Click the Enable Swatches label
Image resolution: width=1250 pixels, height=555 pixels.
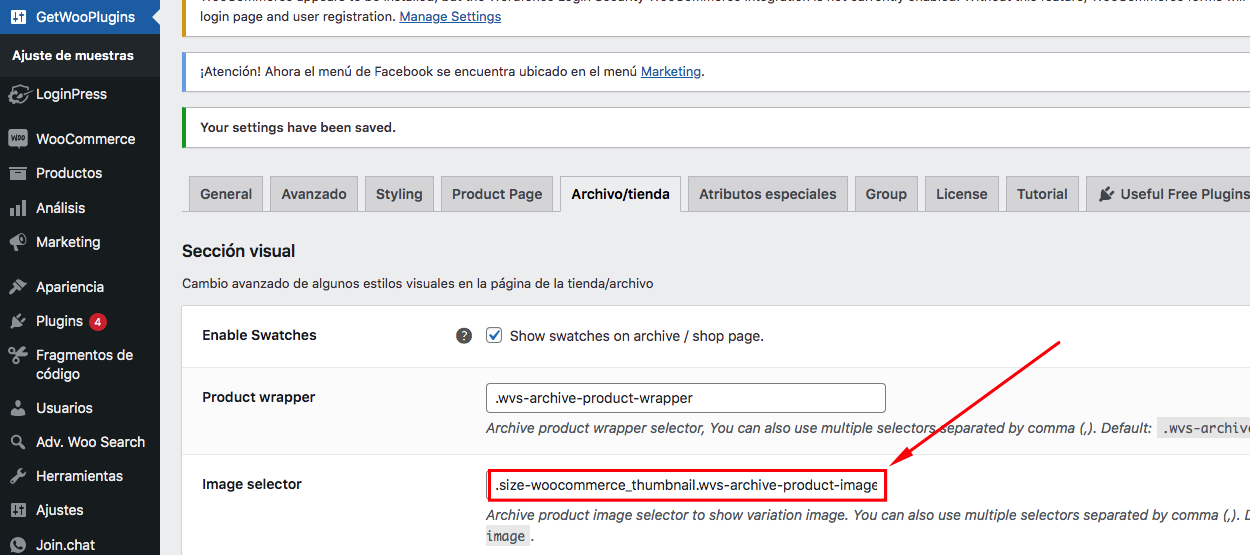point(259,335)
